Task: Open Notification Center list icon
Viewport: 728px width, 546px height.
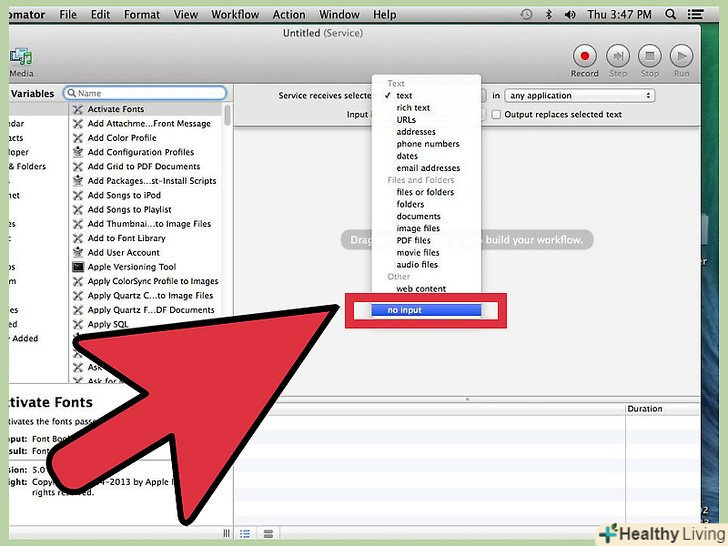Action: click(695, 14)
